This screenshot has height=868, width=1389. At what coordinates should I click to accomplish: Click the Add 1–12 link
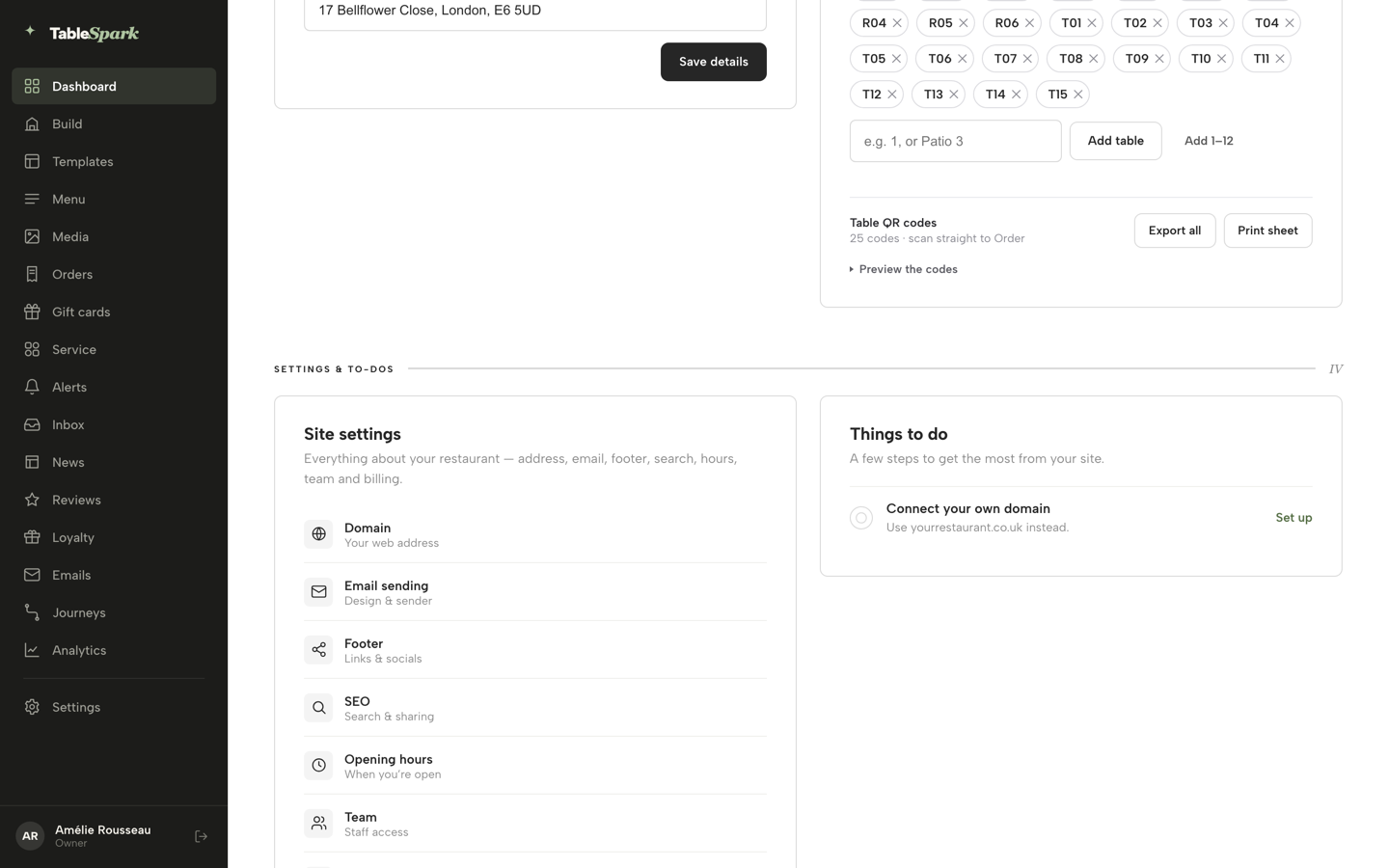[1209, 141]
